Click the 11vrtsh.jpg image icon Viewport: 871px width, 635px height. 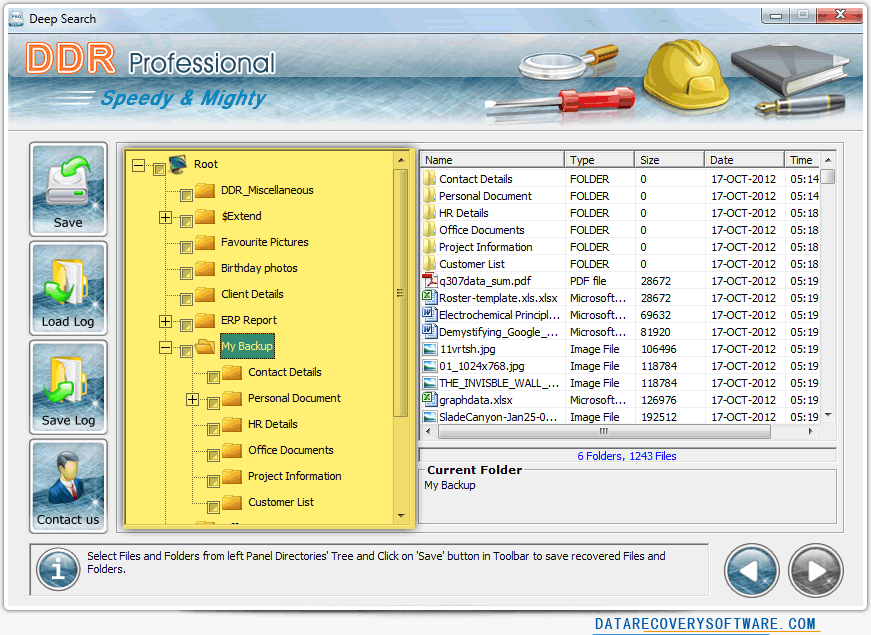tap(429, 349)
